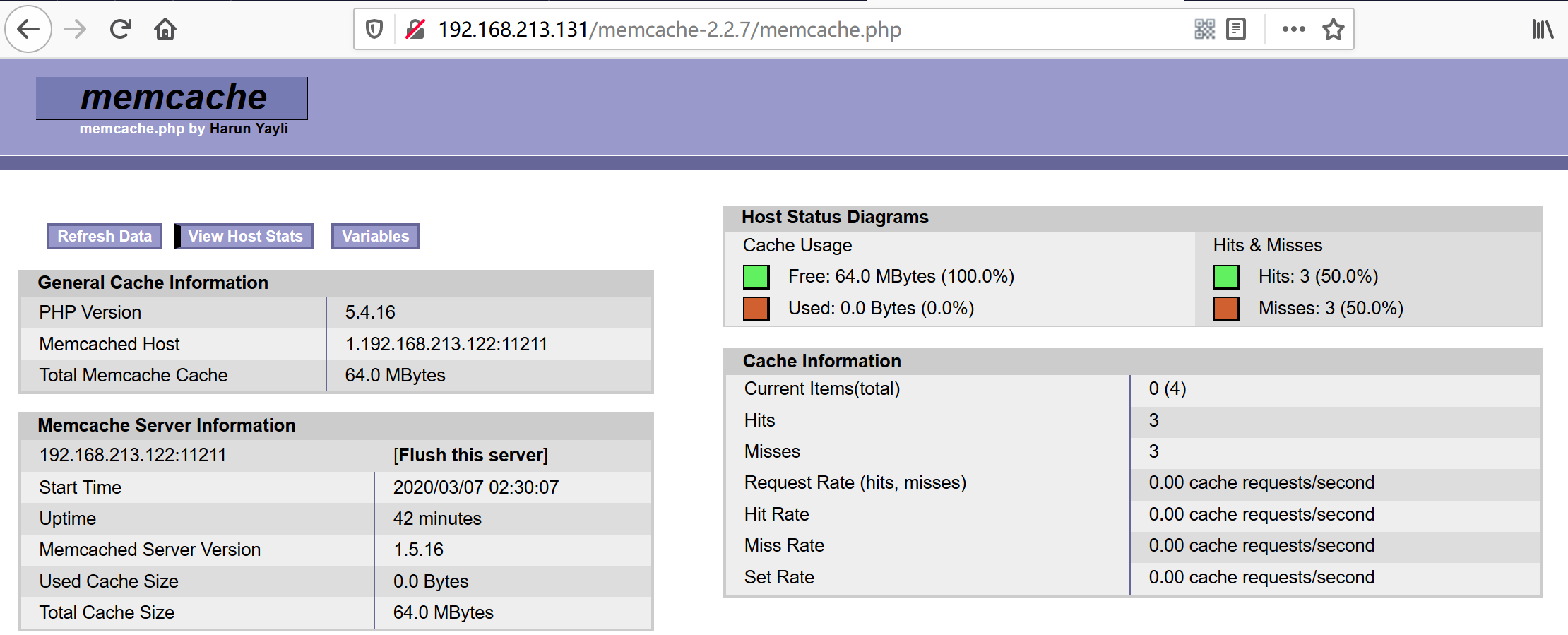Viewport: 1568px width, 635px height.
Task: Click the Misses row value in Cache Information
Action: 1154,451
